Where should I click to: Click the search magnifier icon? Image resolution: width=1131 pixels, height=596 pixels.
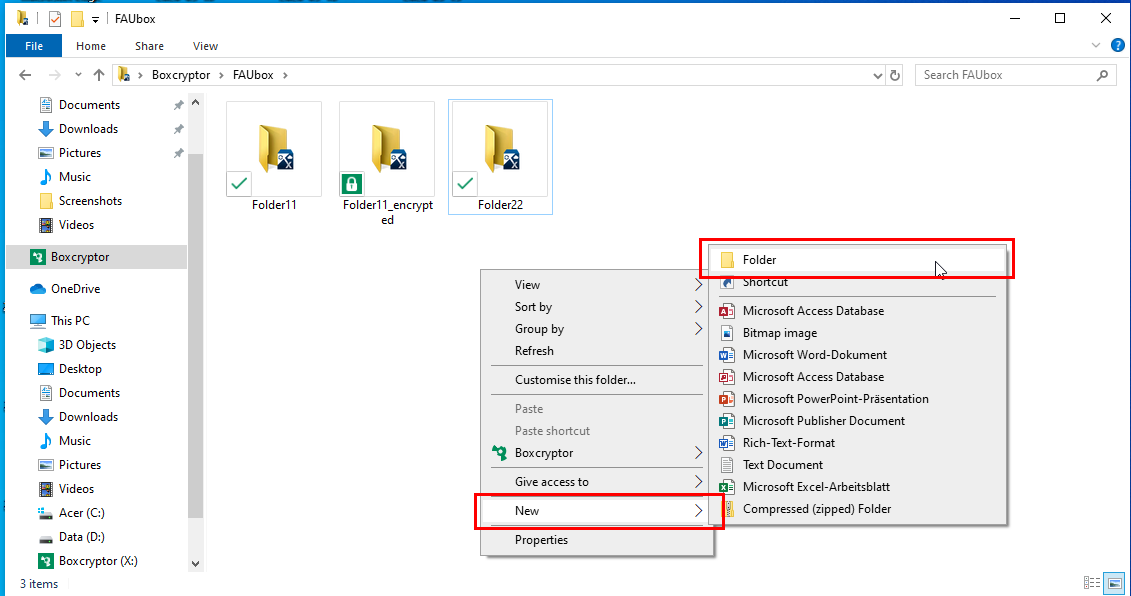tap(1102, 75)
